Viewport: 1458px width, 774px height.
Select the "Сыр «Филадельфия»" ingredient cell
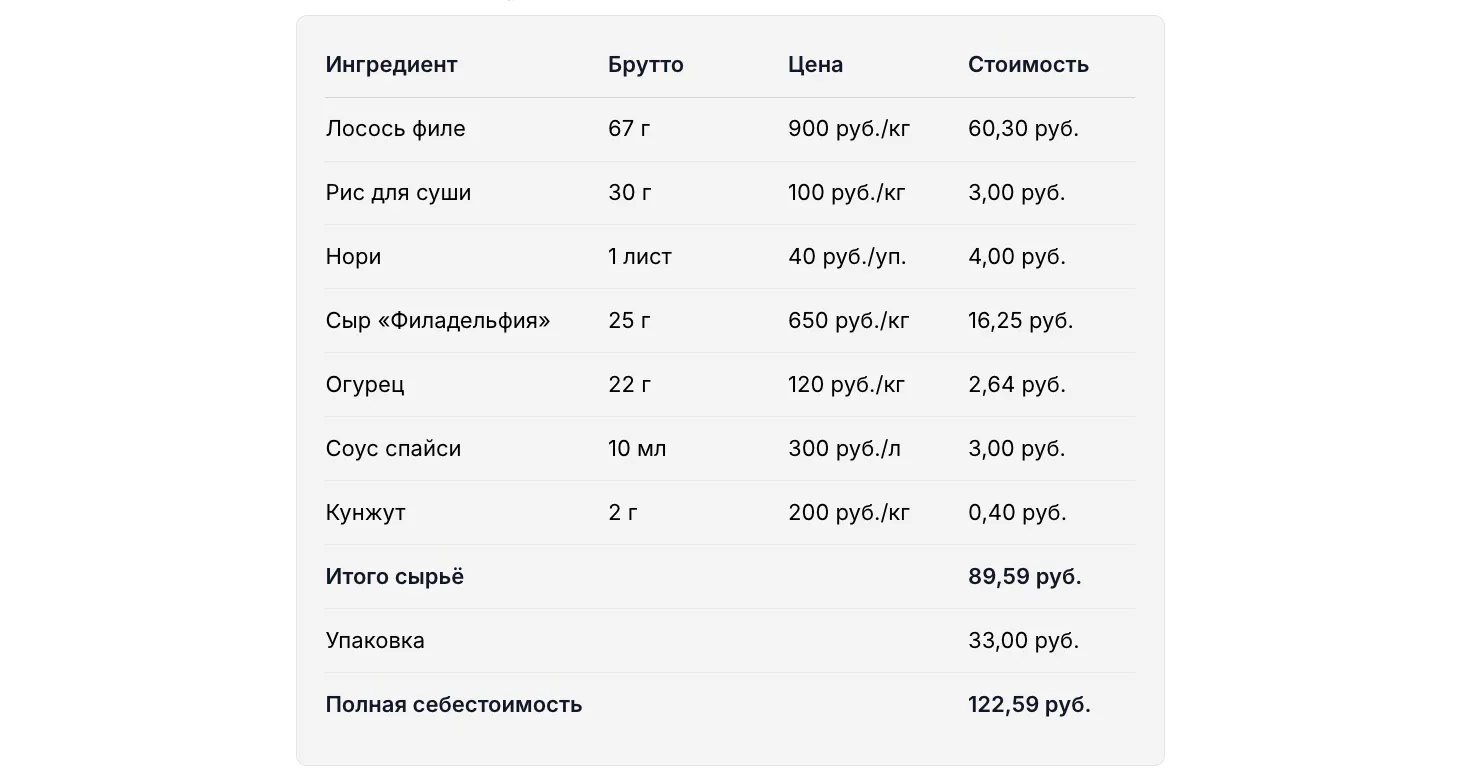pos(438,321)
